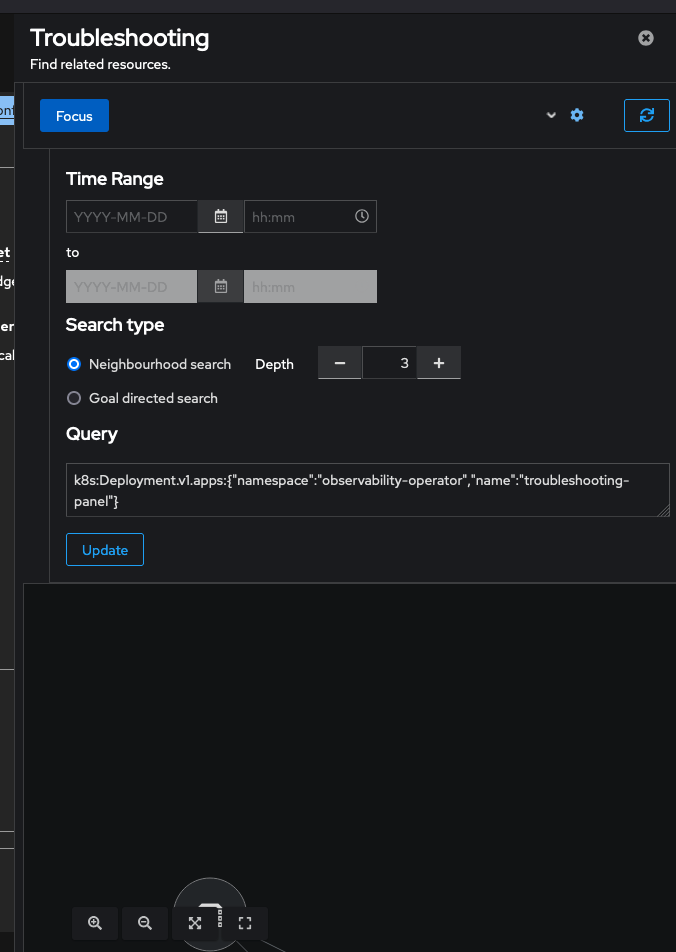
Task: Click the Depth number input
Action: 390,363
